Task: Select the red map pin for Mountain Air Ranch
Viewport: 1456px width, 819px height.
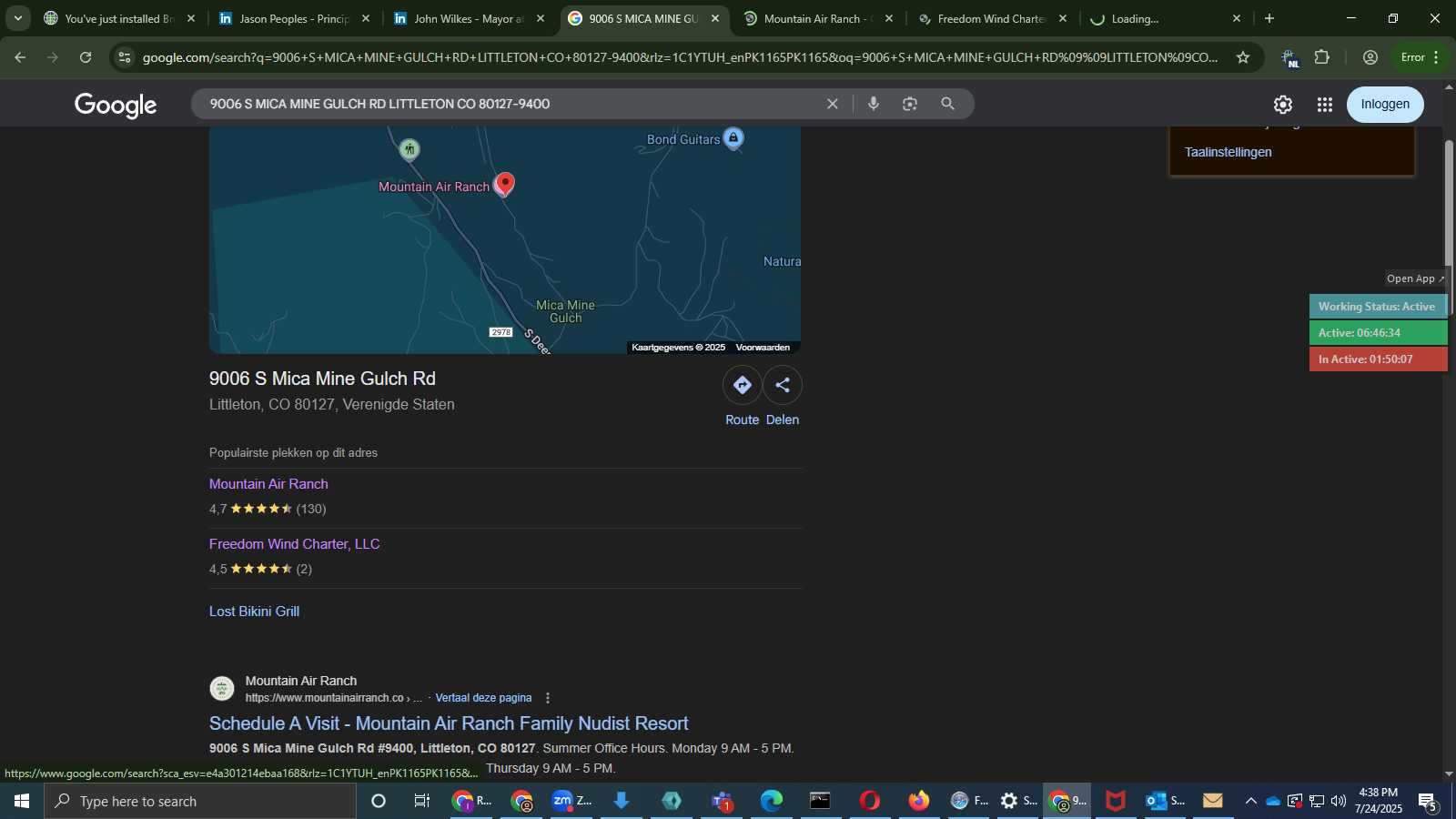Action: click(504, 185)
